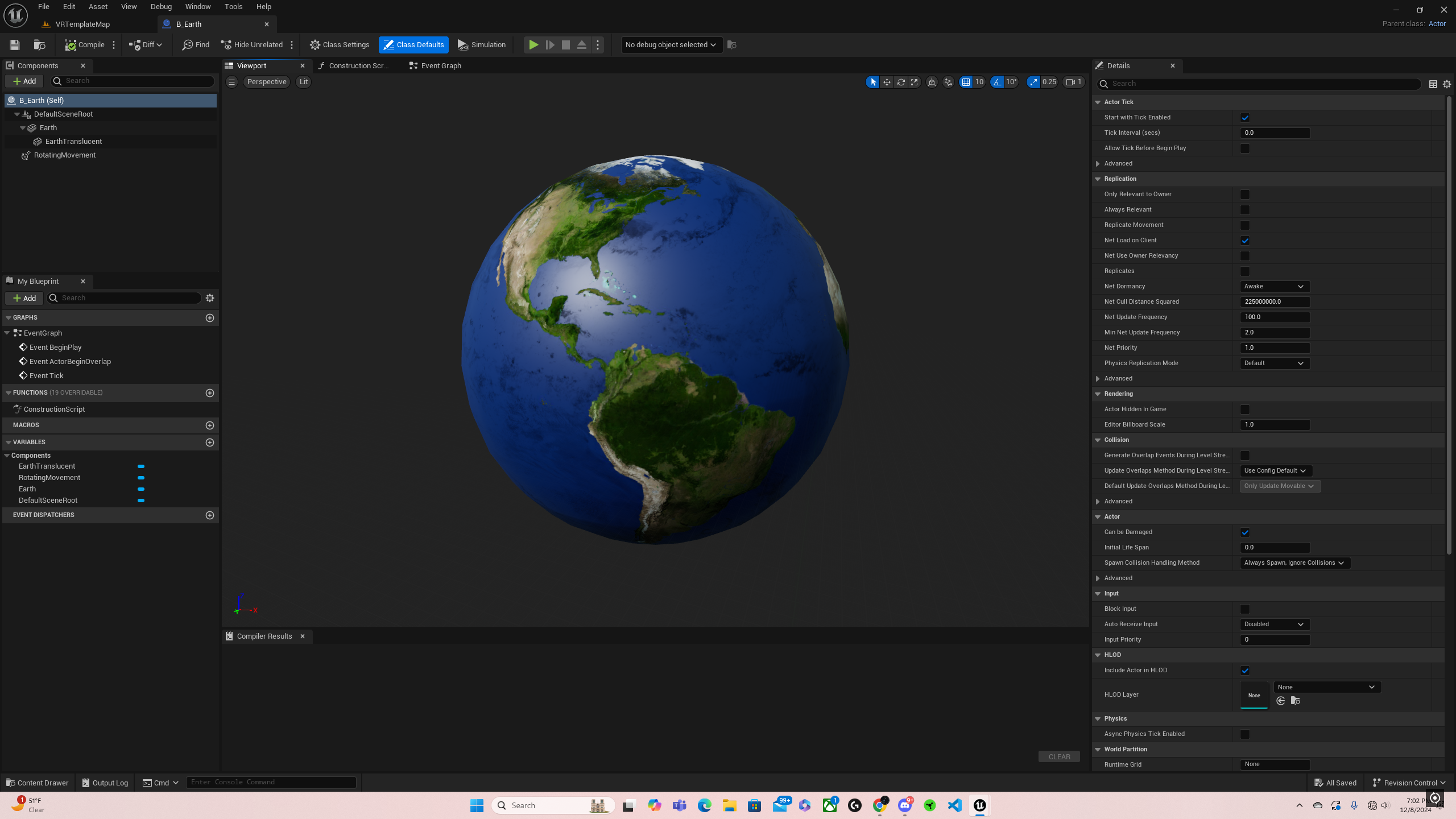Toggle surface snapping icon in viewport

pos(948,82)
